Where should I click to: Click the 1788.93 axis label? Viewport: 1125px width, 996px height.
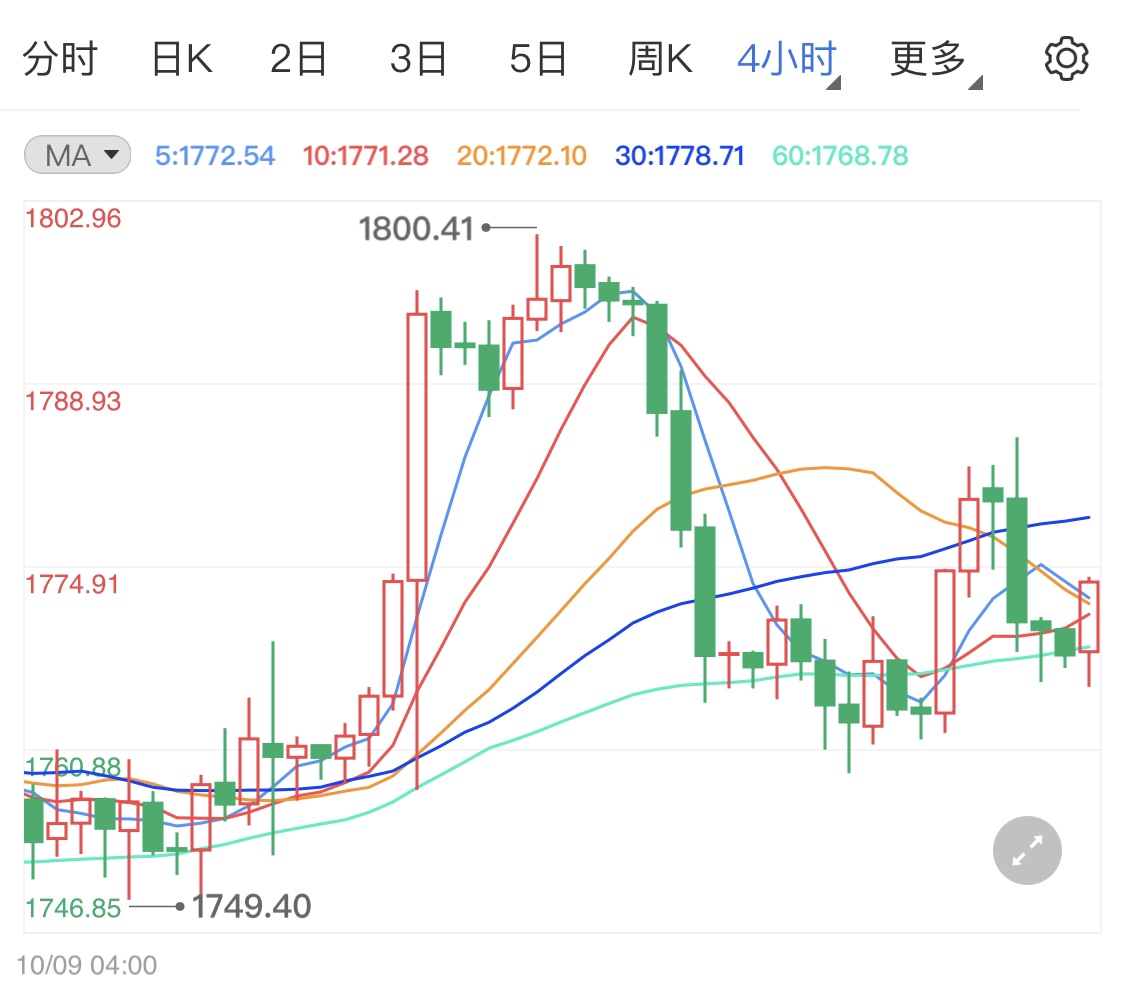73,401
